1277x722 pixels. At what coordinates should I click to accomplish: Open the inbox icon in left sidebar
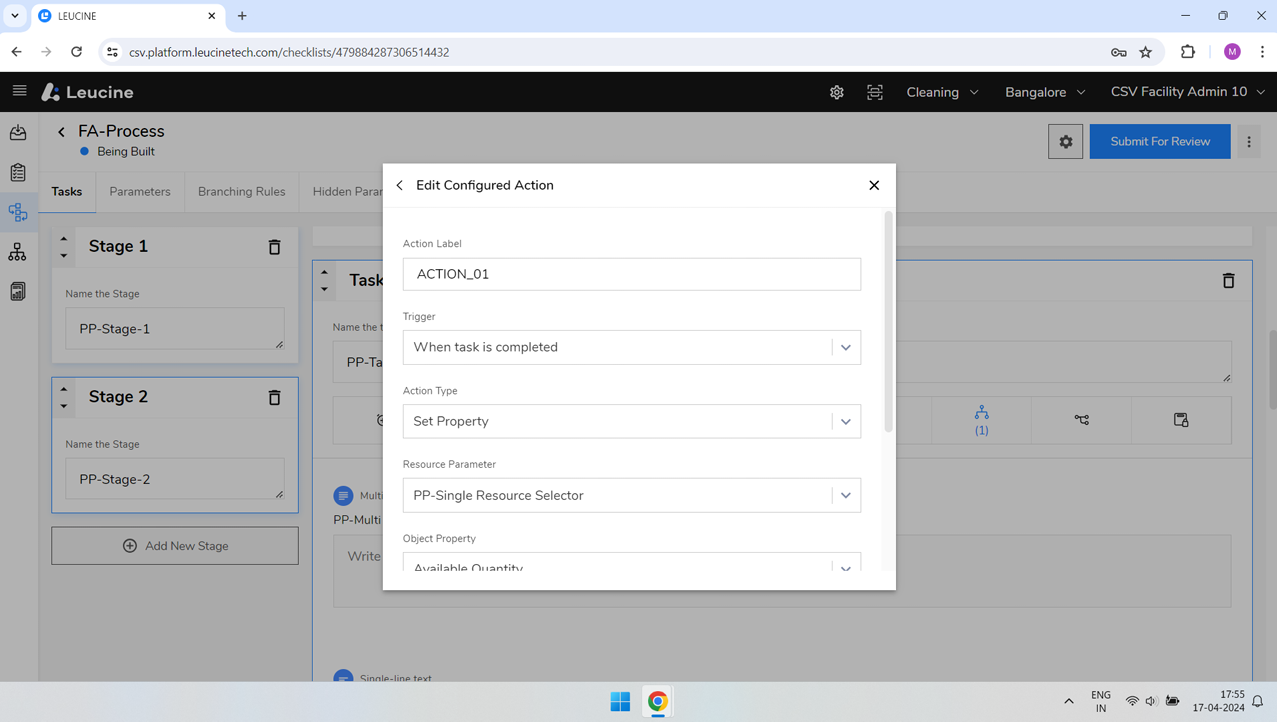pyautogui.click(x=18, y=133)
